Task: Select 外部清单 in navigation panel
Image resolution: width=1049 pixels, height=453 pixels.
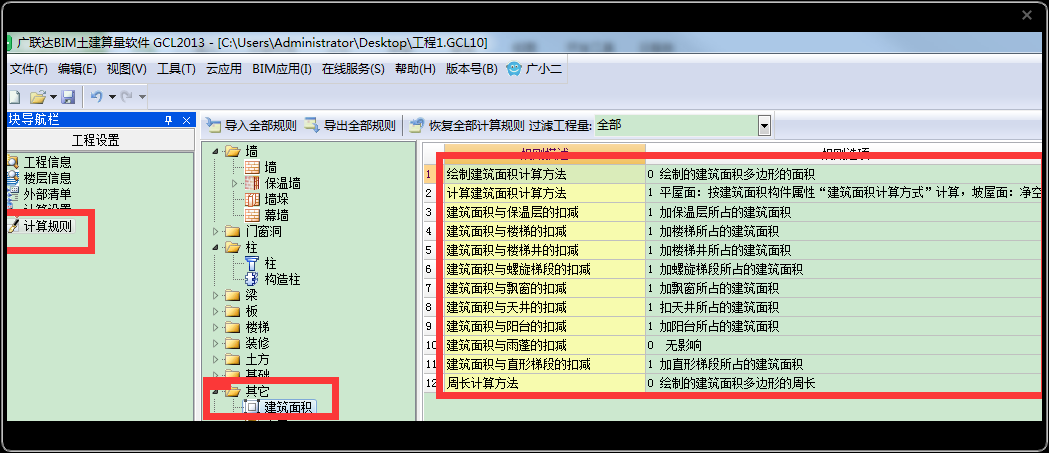Action: point(47,195)
